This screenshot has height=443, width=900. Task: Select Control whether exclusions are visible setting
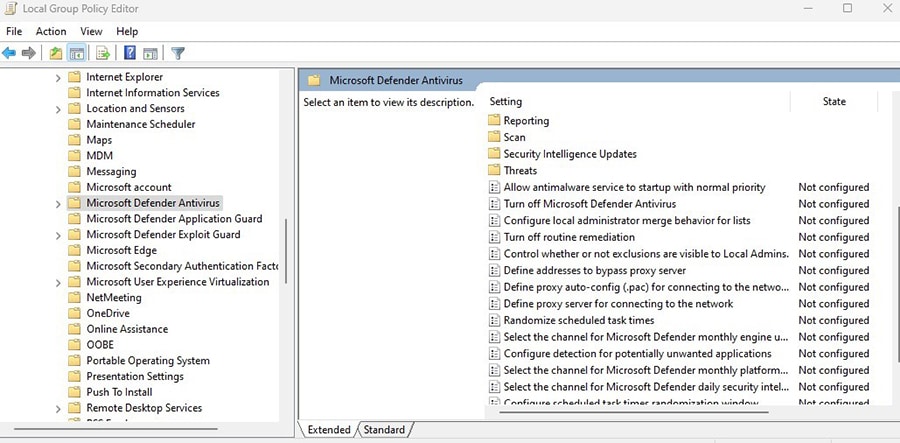coord(646,254)
